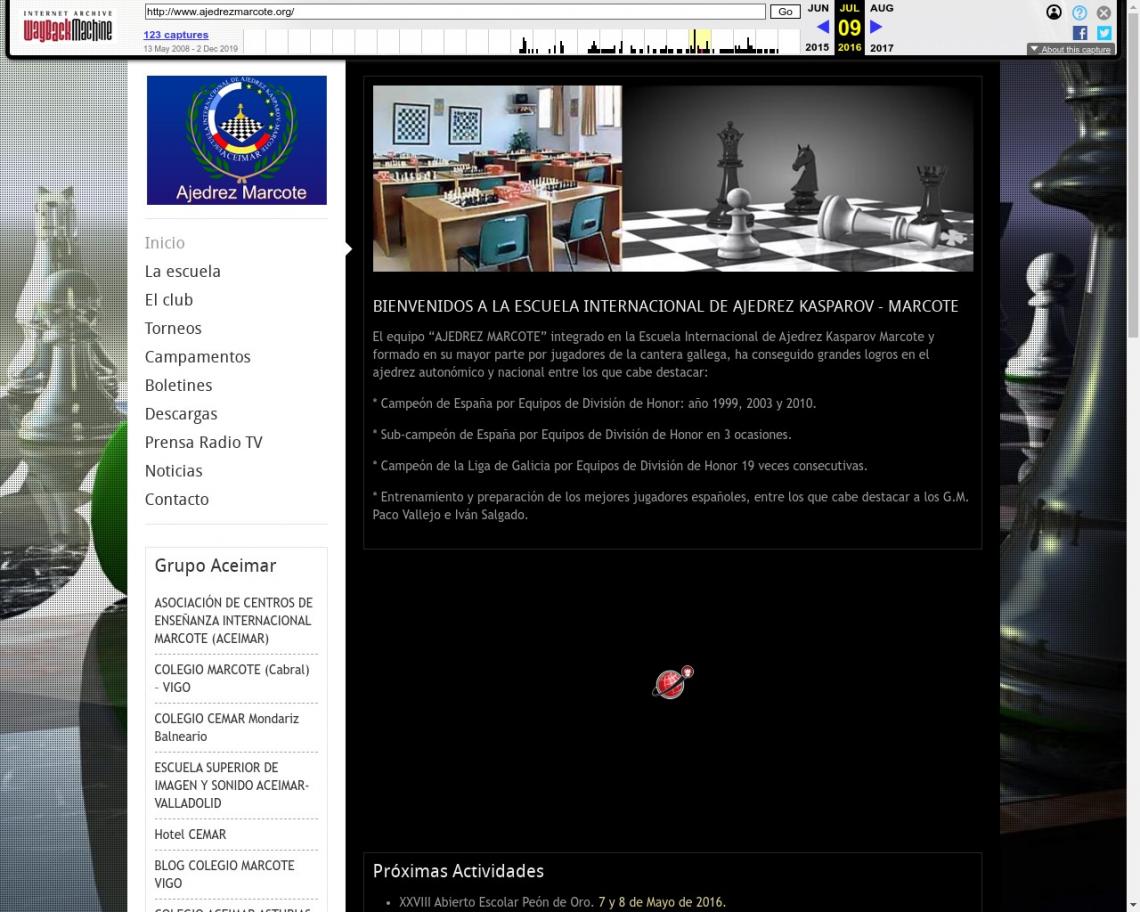Open the Contacto page
The height and width of the screenshot is (912, 1140).
point(177,499)
